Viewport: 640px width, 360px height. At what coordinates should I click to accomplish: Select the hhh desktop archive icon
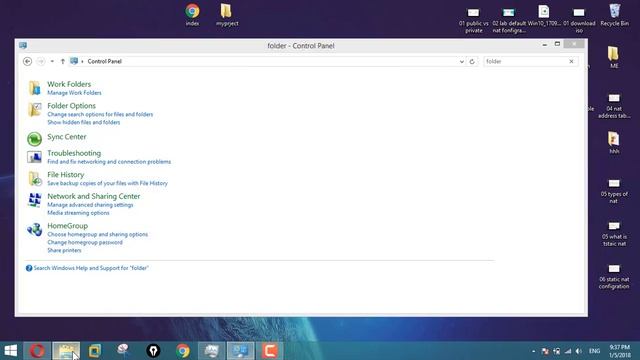click(614, 142)
